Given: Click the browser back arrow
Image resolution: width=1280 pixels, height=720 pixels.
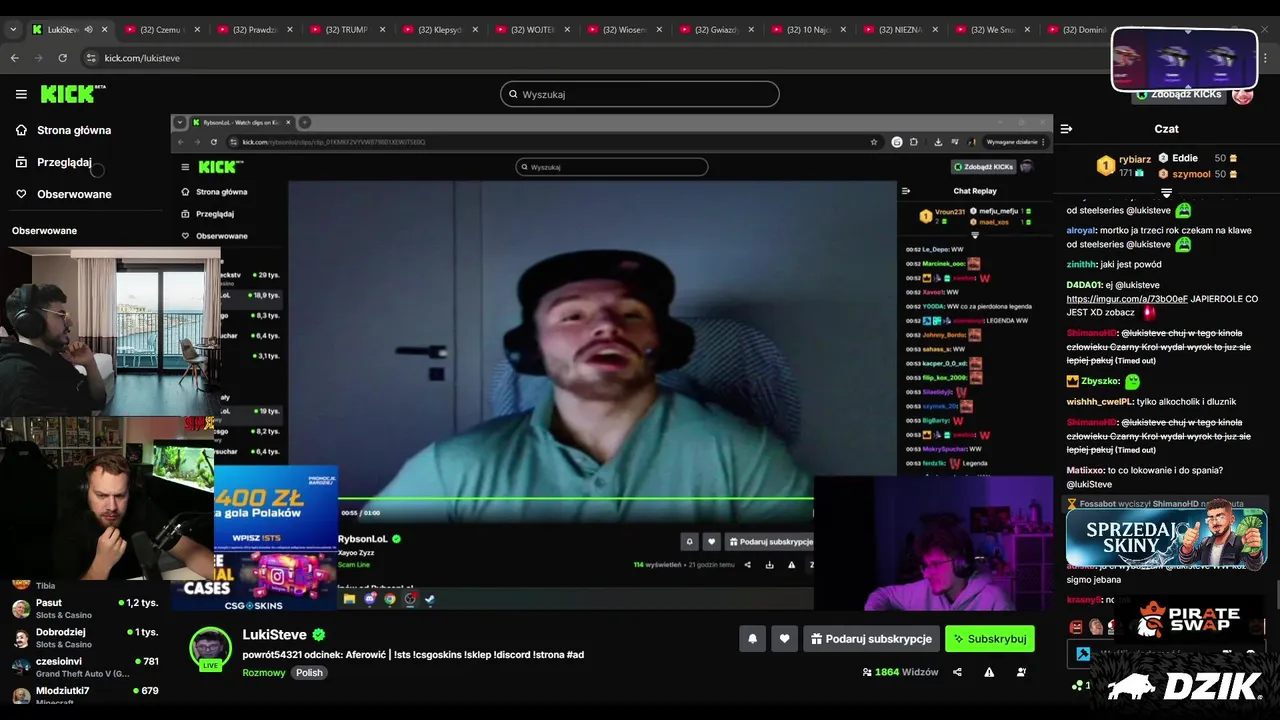Looking at the screenshot, I should 14,58.
